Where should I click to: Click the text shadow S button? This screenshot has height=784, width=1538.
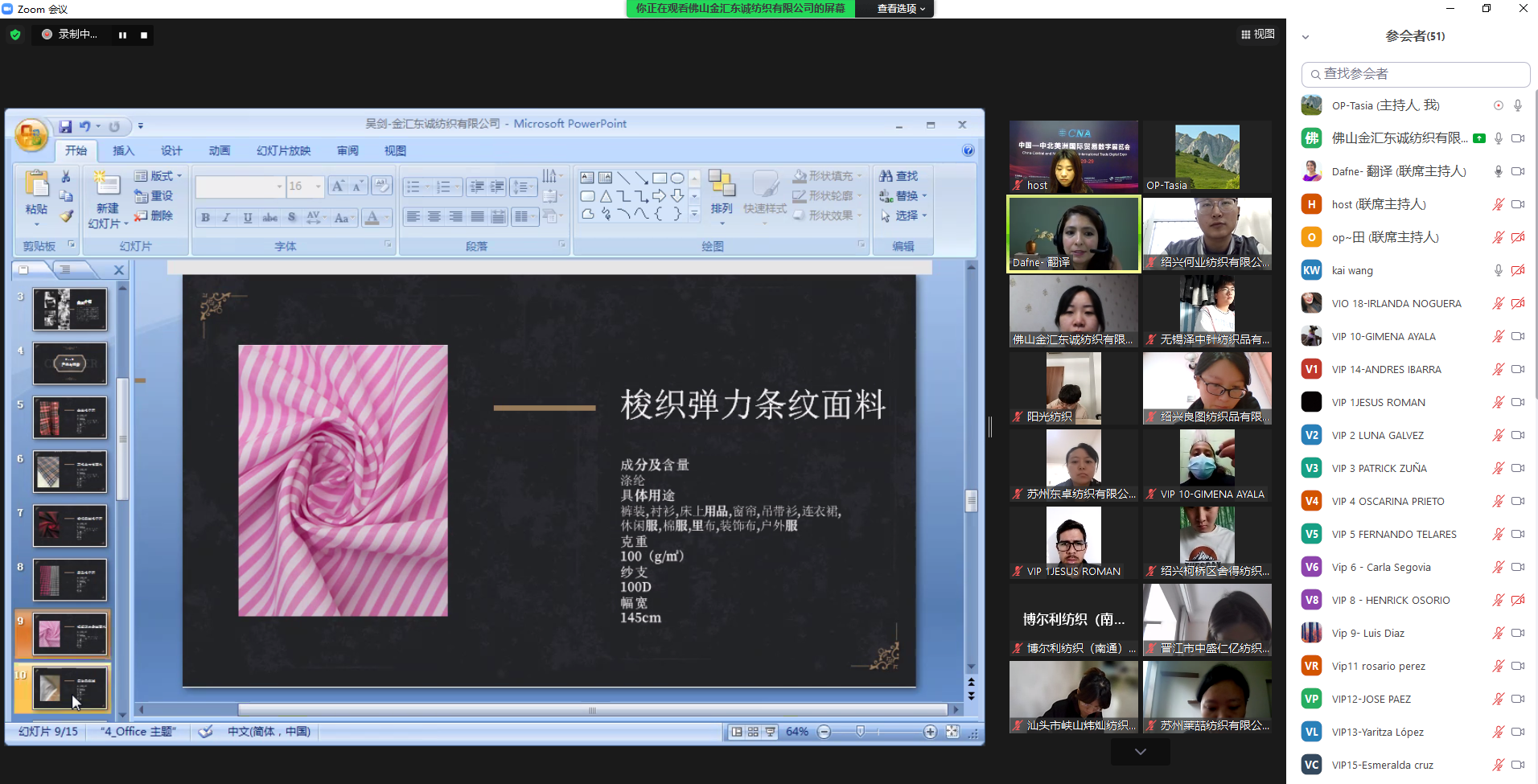291,217
